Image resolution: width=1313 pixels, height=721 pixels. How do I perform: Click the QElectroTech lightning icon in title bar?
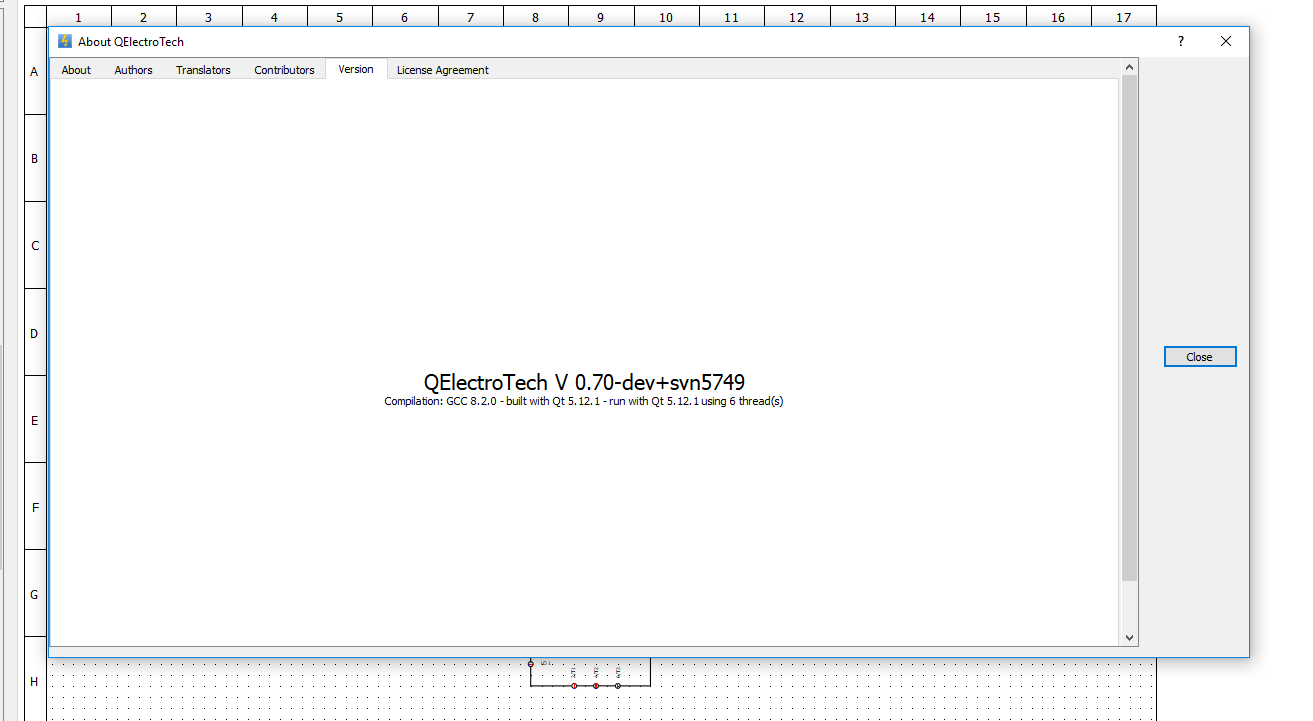click(65, 41)
